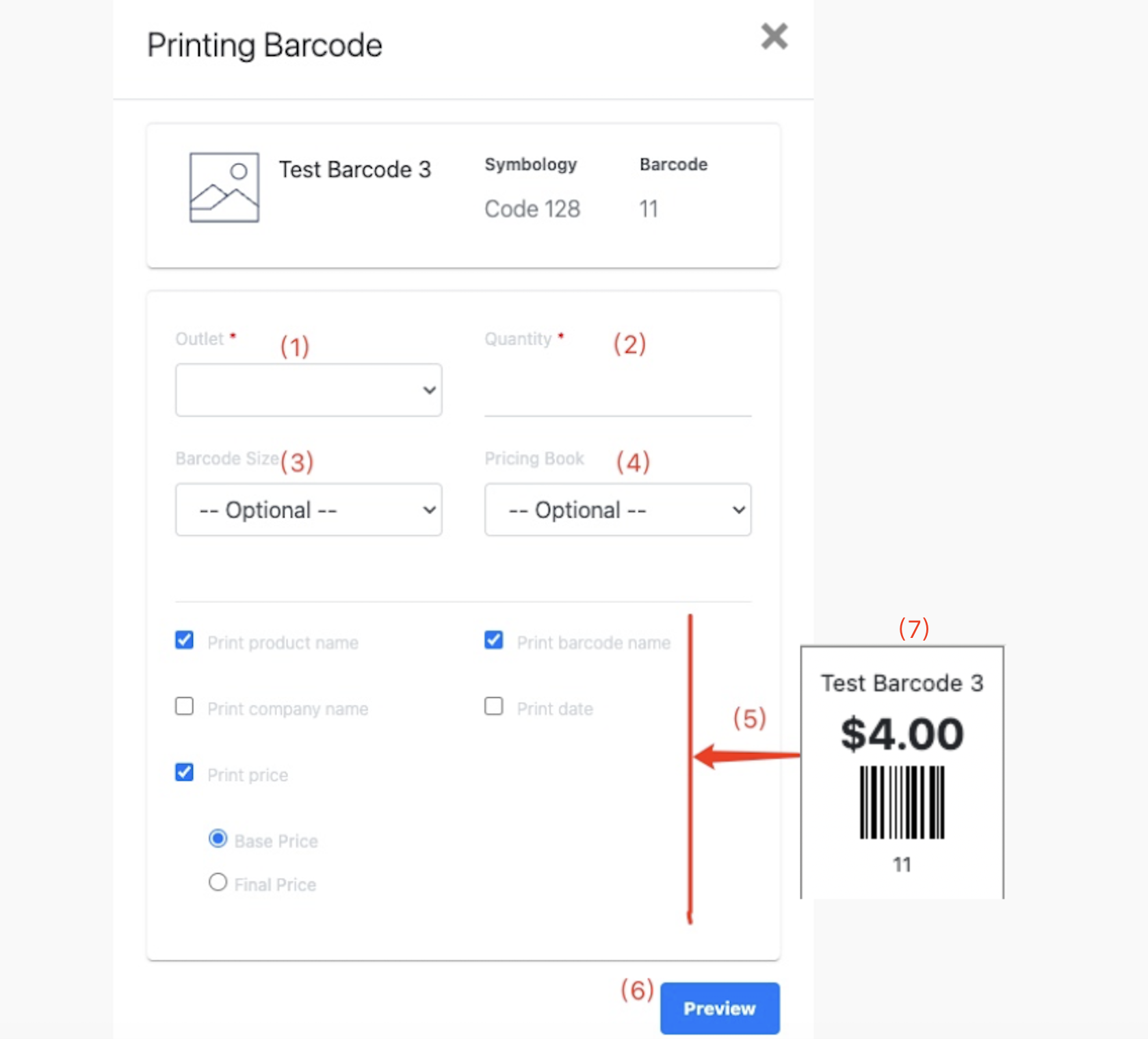Image resolution: width=1148 pixels, height=1039 pixels.
Task: Click the barcode label preview image
Action: [902, 772]
